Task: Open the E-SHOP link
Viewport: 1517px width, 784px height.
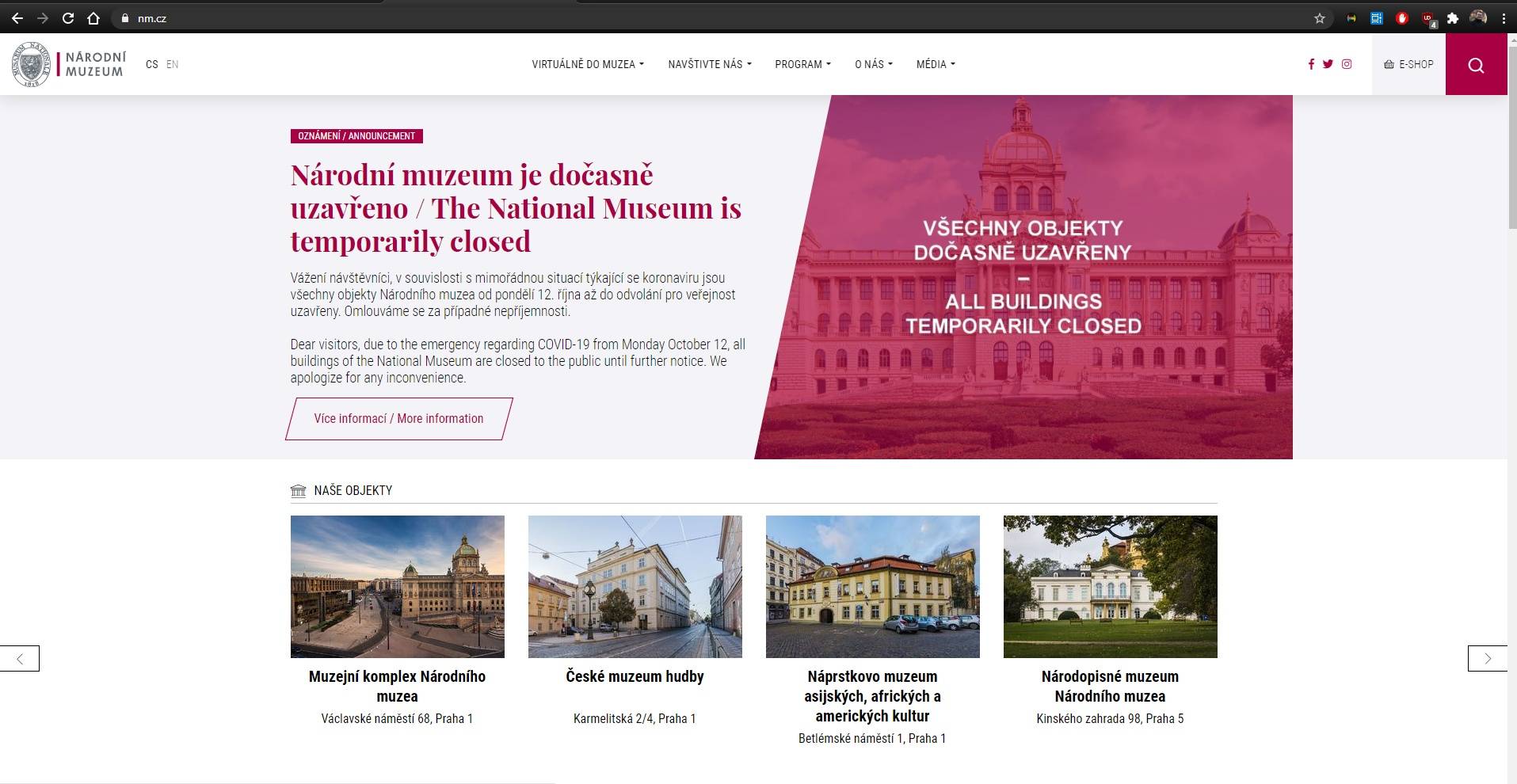Action: point(1408,64)
